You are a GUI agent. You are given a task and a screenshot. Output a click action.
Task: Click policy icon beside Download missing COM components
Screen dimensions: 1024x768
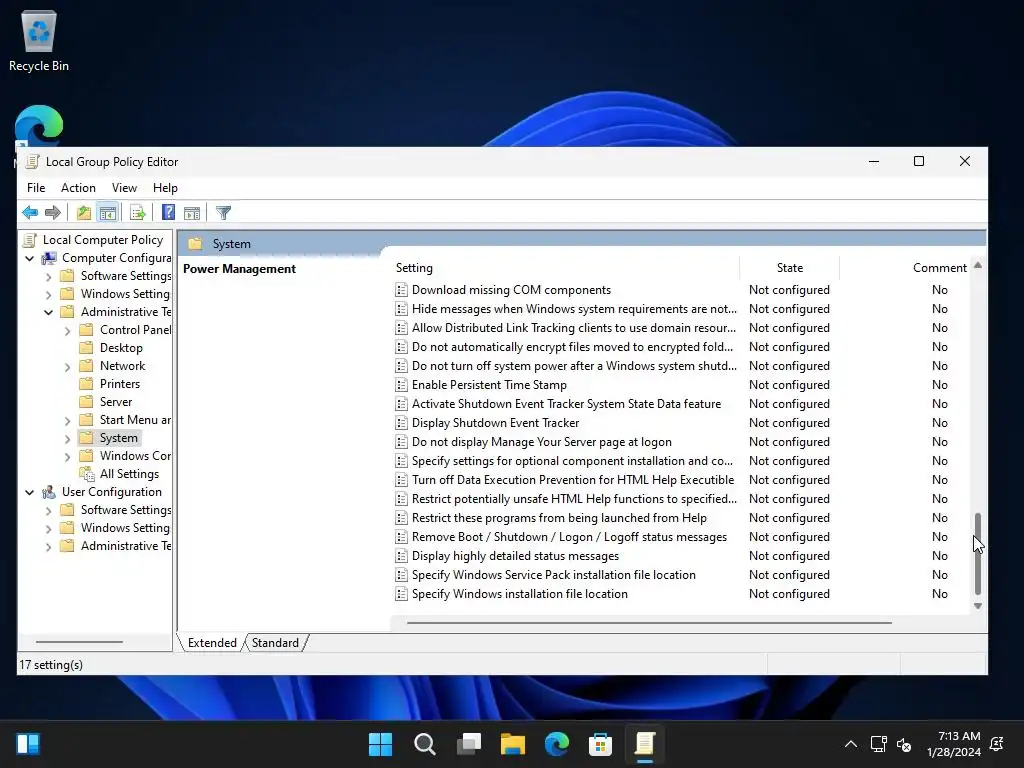click(x=402, y=290)
